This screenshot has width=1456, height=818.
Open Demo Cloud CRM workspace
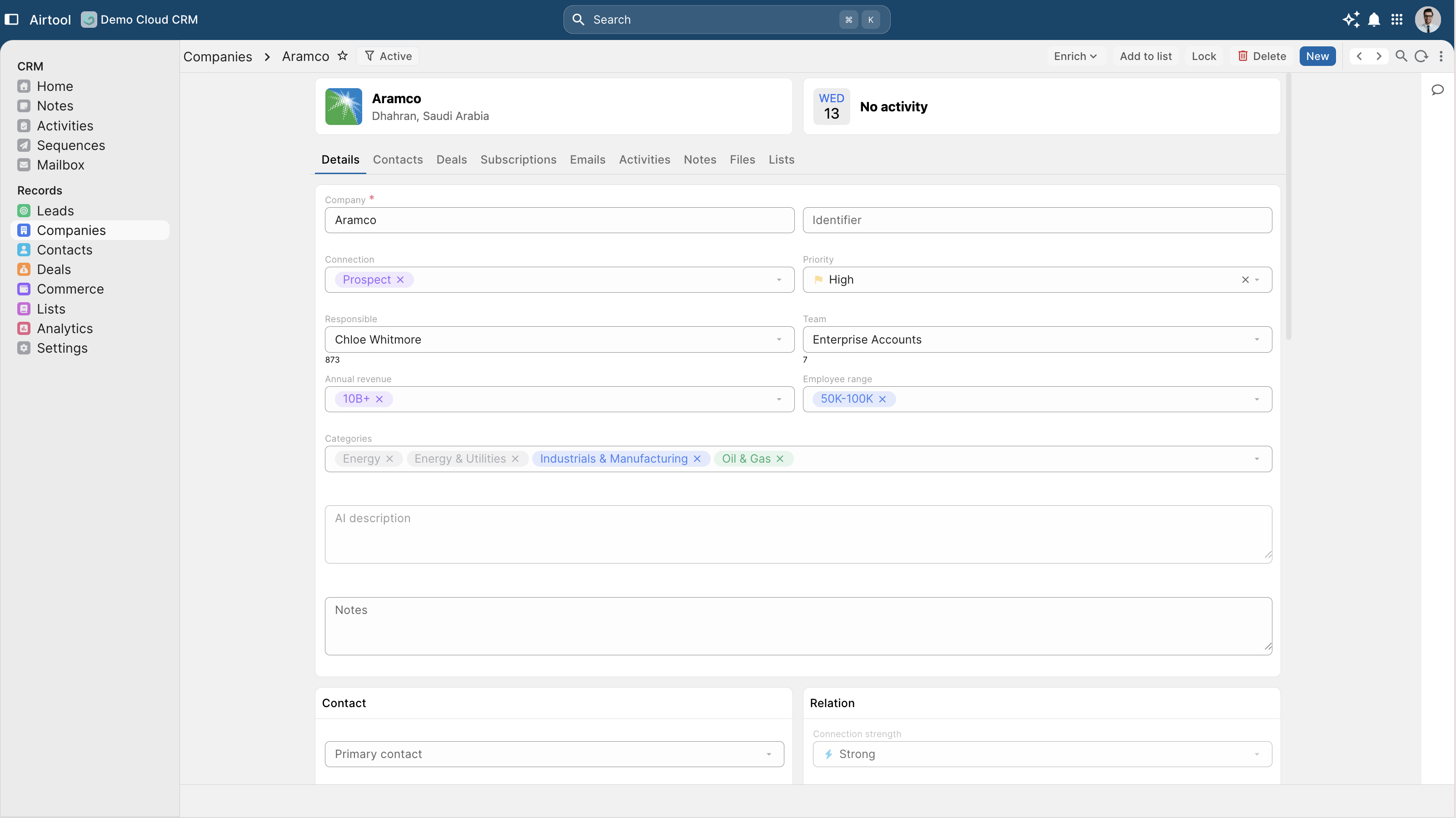click(x=140, y=20)
